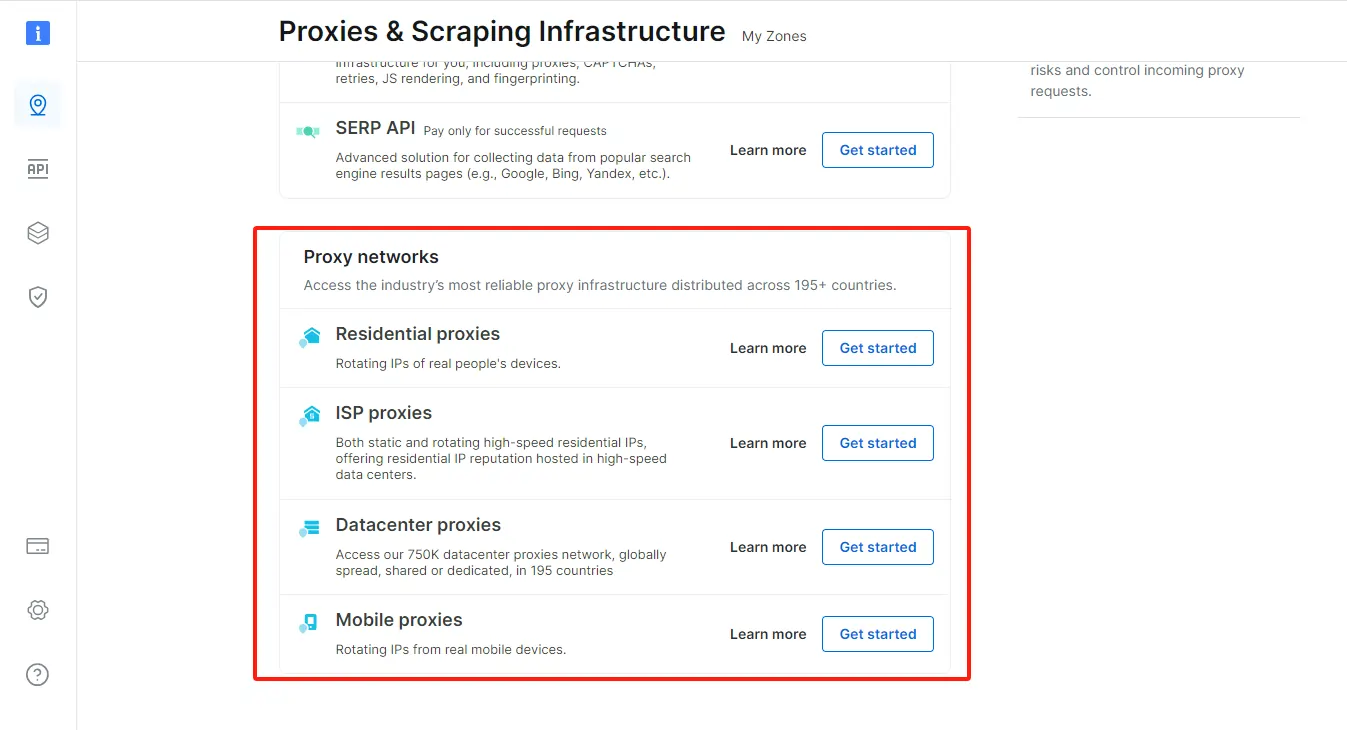The image size is (1347, 730).
Task: Get started with Mobile proxies
Action: pos(877,633)
